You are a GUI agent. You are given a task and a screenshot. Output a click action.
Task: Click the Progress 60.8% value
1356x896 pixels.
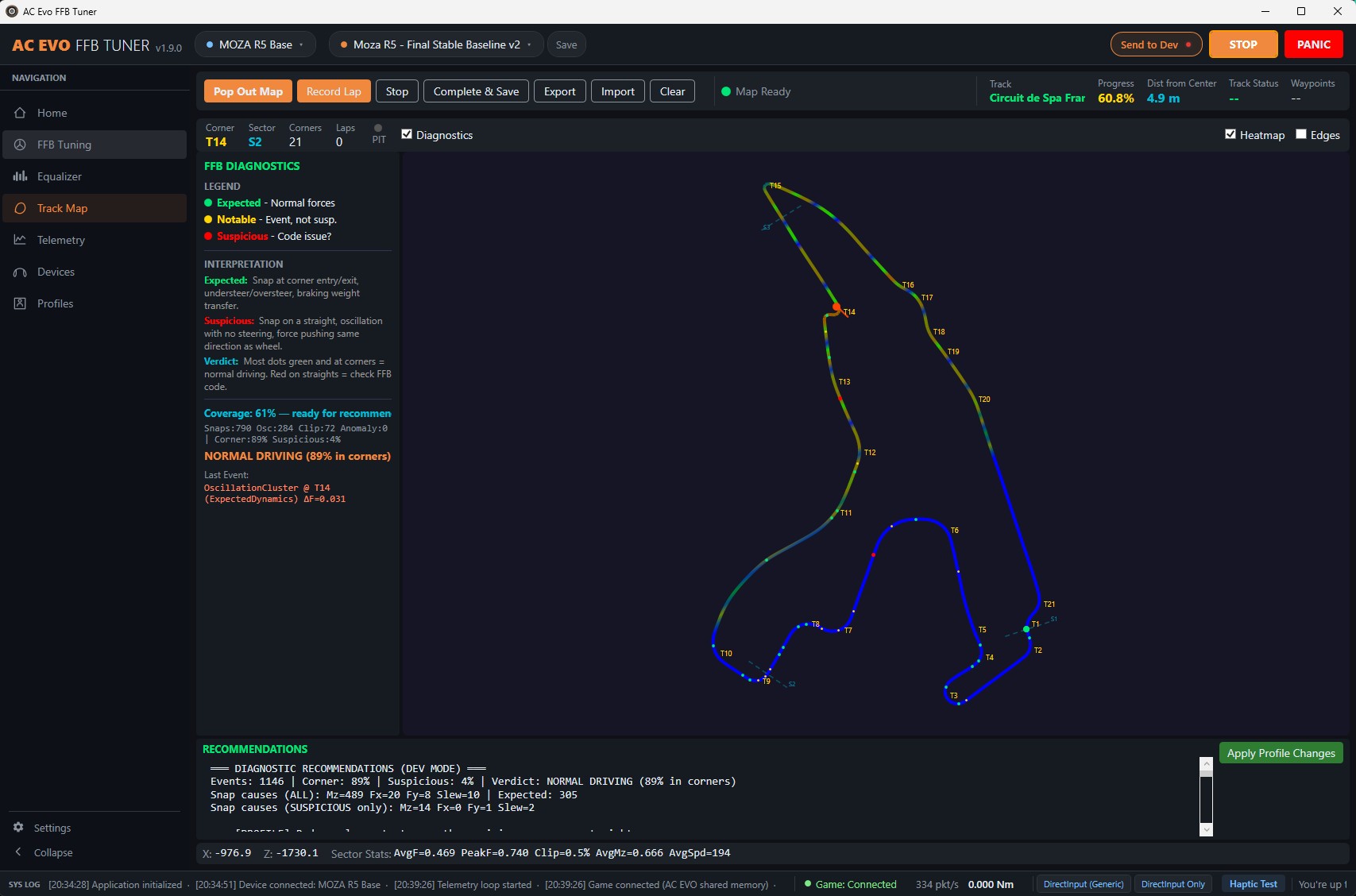click(1116, 98)
